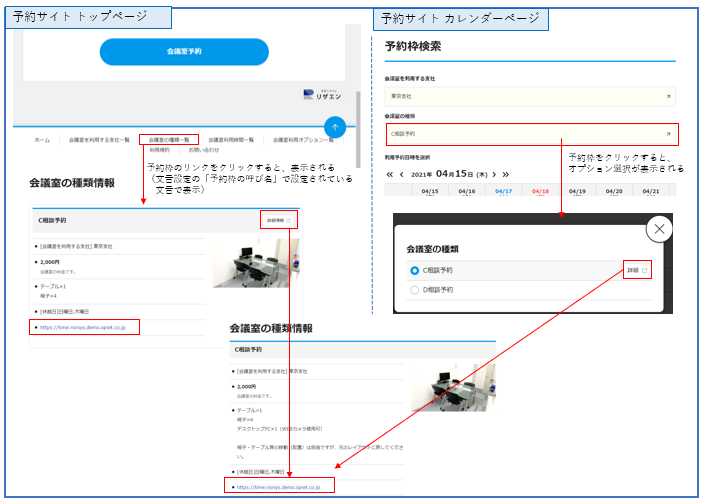Open 会議室利用オプション一覧 menu item
This screenshot has height=502, width=705.
[x=303, y=140]
